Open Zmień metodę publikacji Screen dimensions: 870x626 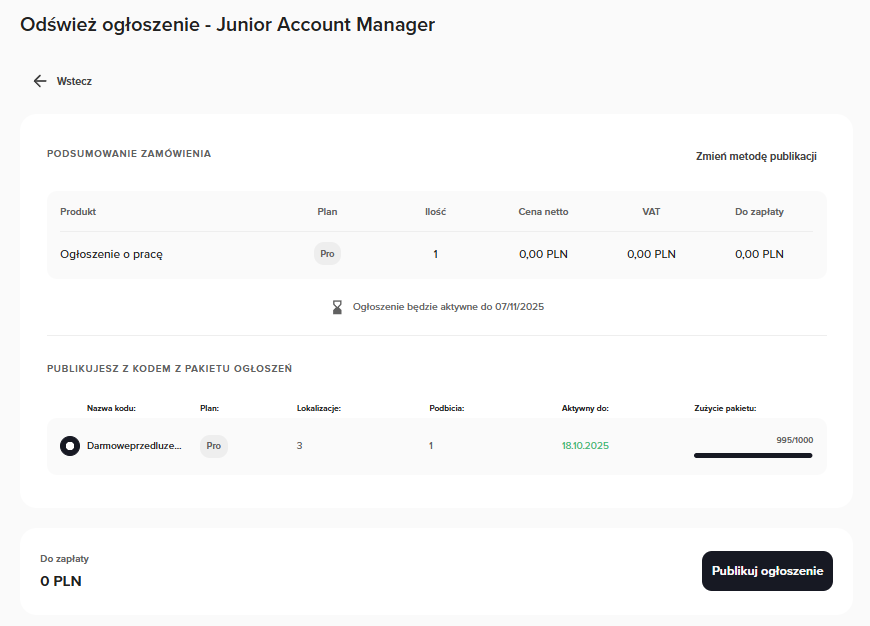click(x=756, y=156)
